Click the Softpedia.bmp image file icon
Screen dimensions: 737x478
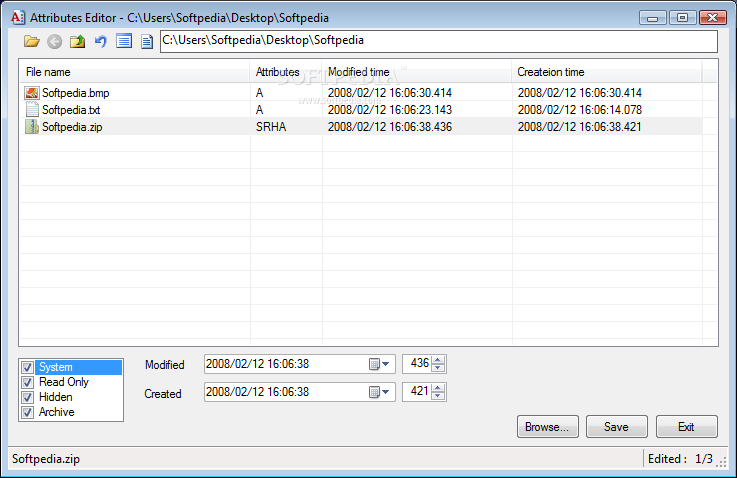(32, 93)
